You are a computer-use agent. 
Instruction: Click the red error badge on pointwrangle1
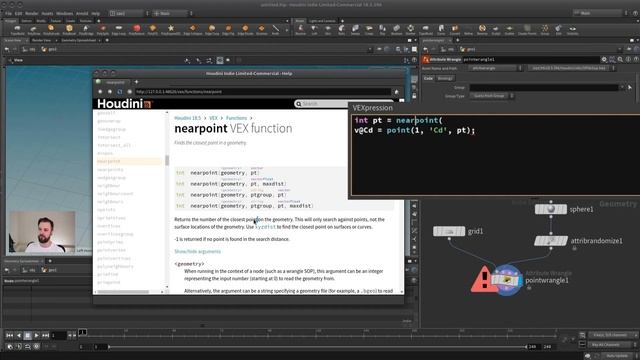484,280
